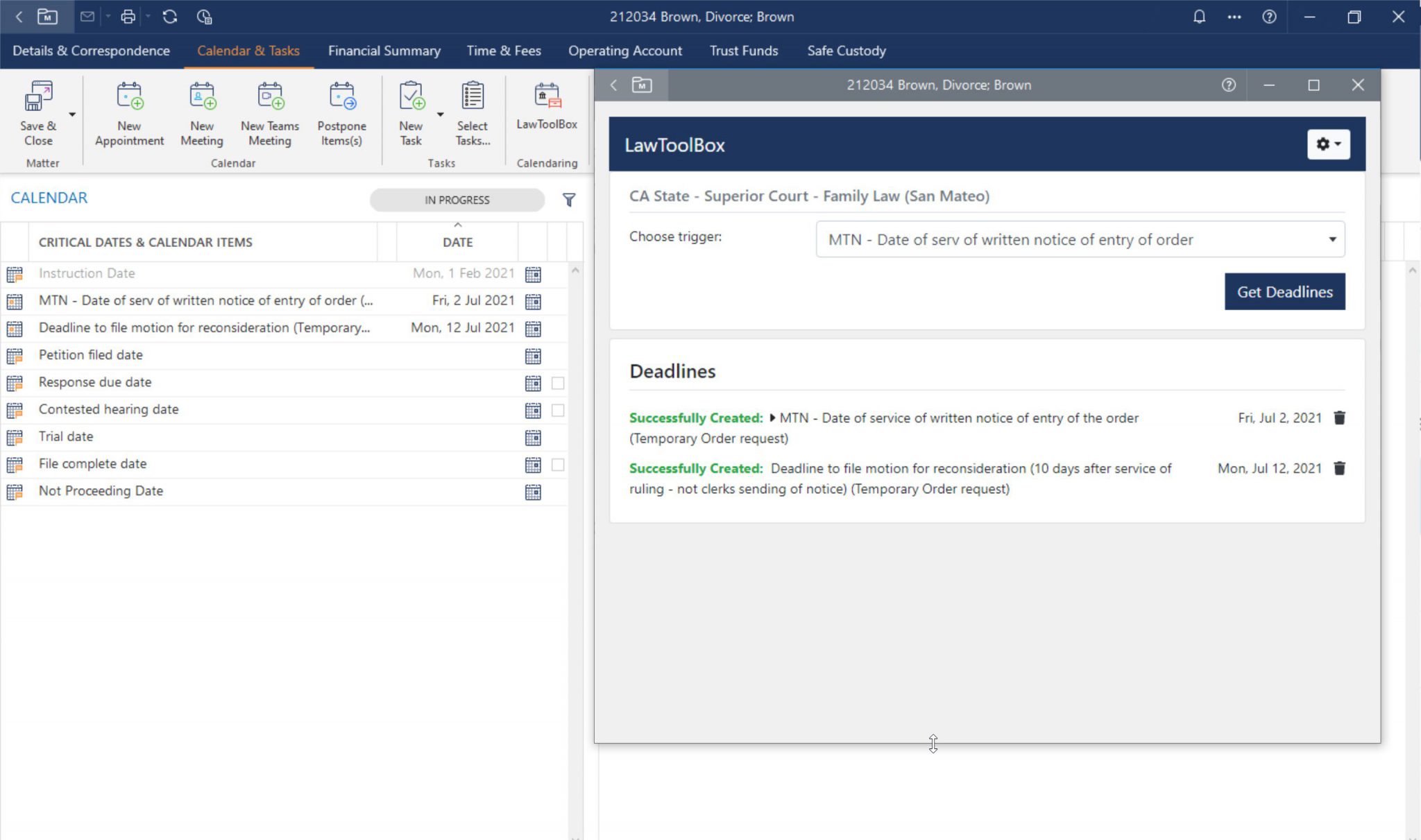The height and width of the screenshot is (840, 1421).
Task: Check the checkbox beside File complete date
Action: point(557,465)
